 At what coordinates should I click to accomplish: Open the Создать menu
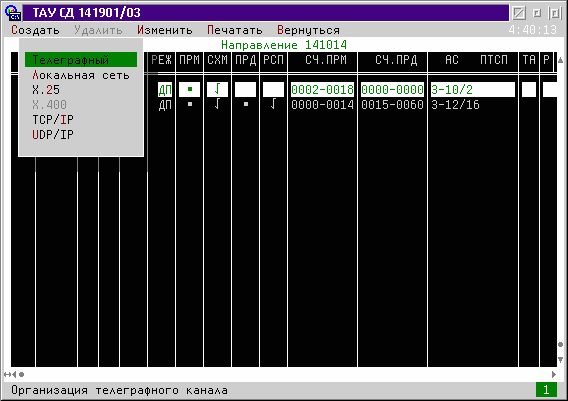[x=35, y=30]
